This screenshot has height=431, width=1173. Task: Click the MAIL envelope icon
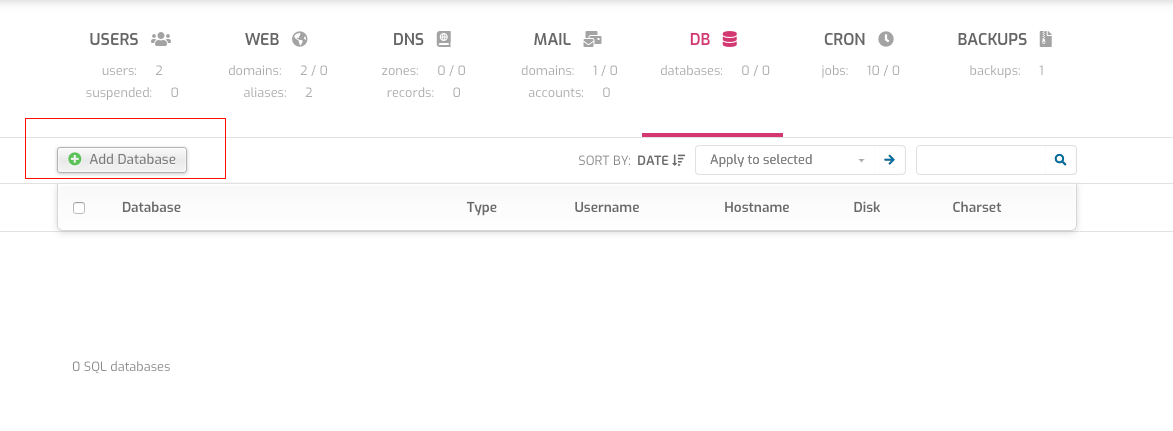pos(593,39)
